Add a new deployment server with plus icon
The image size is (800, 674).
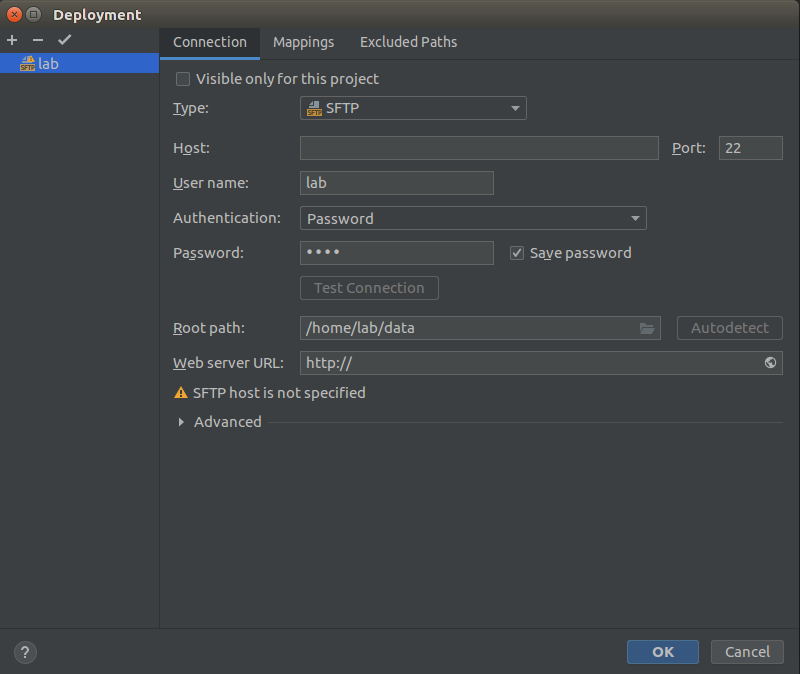coord(12,40)
